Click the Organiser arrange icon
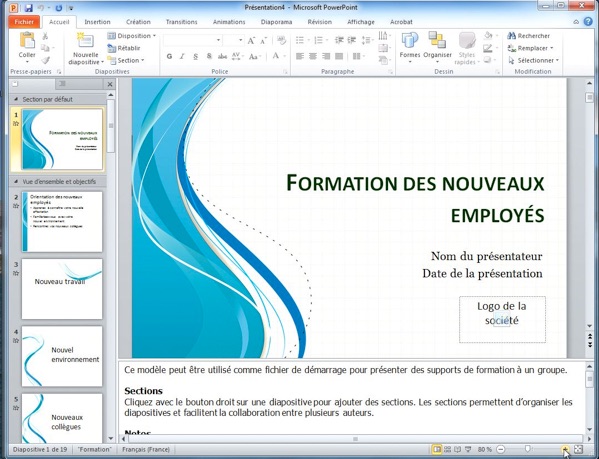 pyautogui.click(x=437, y=40)
